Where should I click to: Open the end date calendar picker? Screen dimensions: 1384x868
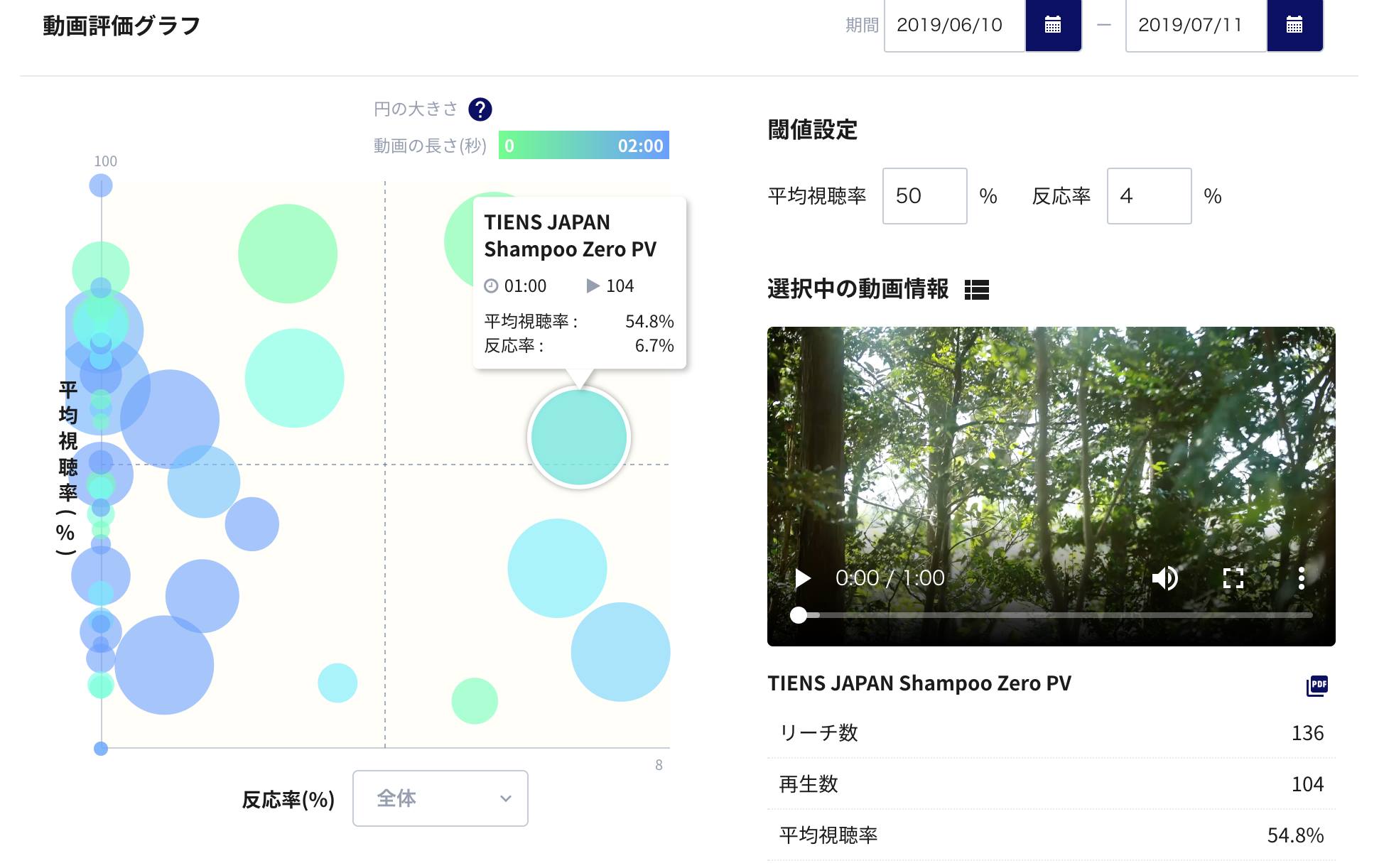[1294, 26]
